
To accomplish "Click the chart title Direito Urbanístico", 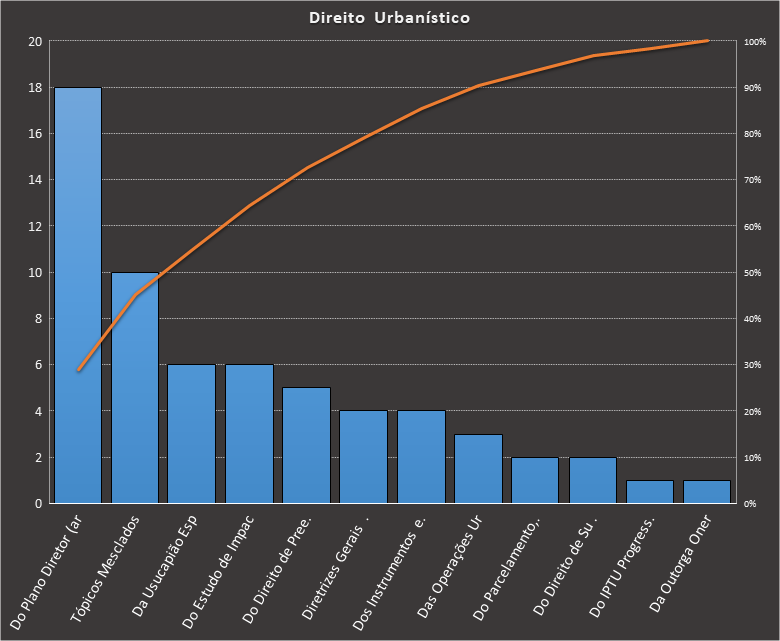I will tap(389, 18).
